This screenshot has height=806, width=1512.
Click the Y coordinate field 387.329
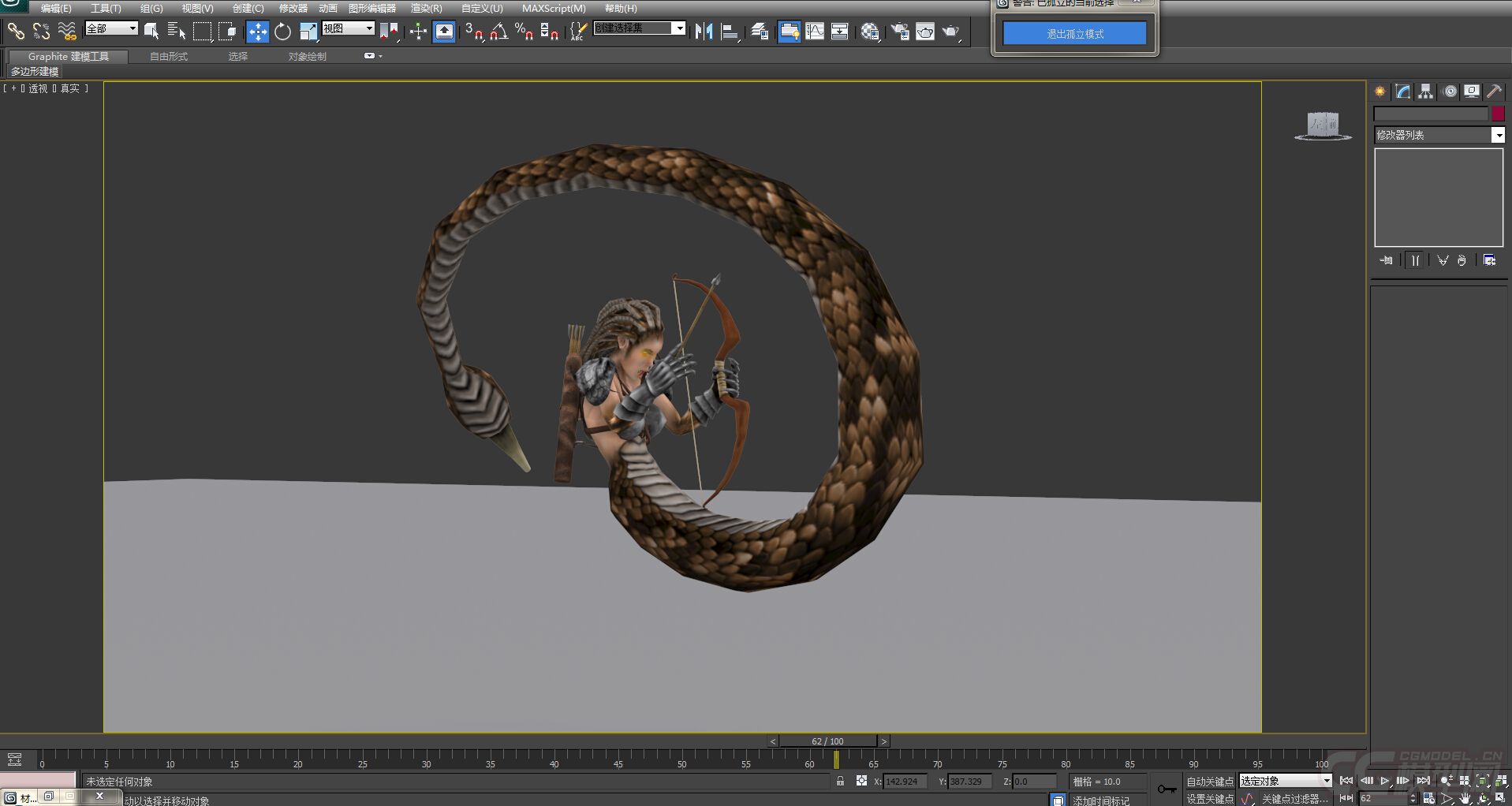coord(970,782)
